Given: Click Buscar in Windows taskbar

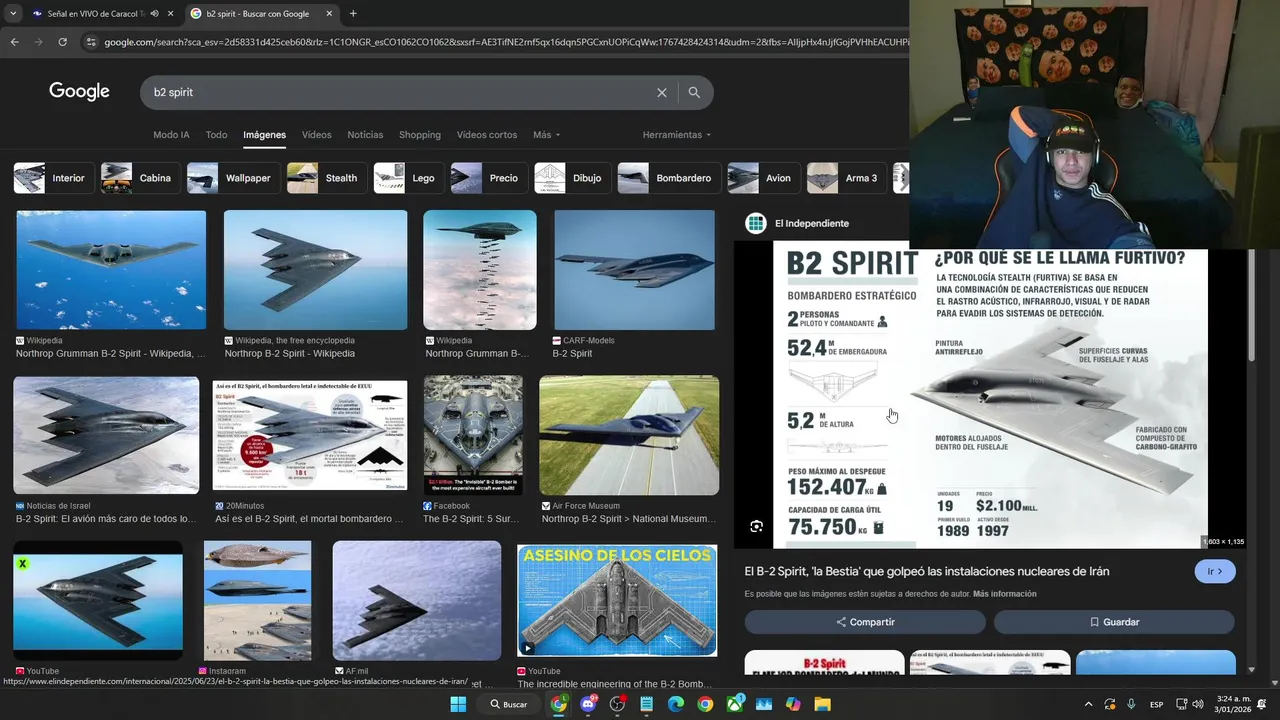Looking at the screenshot, I should pos(508,704).
